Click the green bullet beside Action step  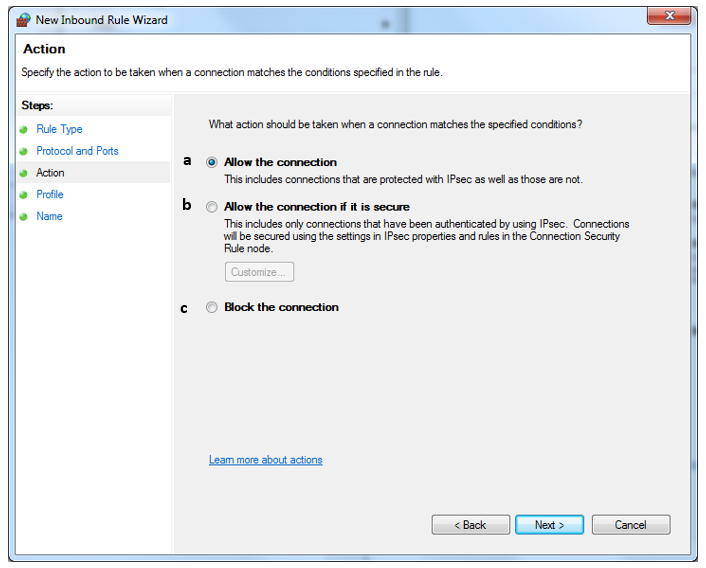coord(24,173)
